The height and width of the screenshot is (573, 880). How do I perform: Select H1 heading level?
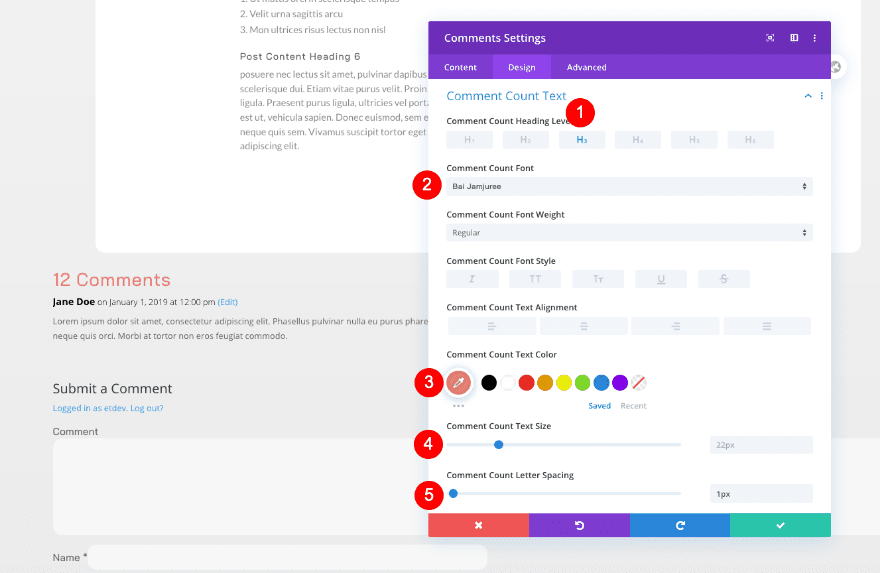(x=469, y=140)
